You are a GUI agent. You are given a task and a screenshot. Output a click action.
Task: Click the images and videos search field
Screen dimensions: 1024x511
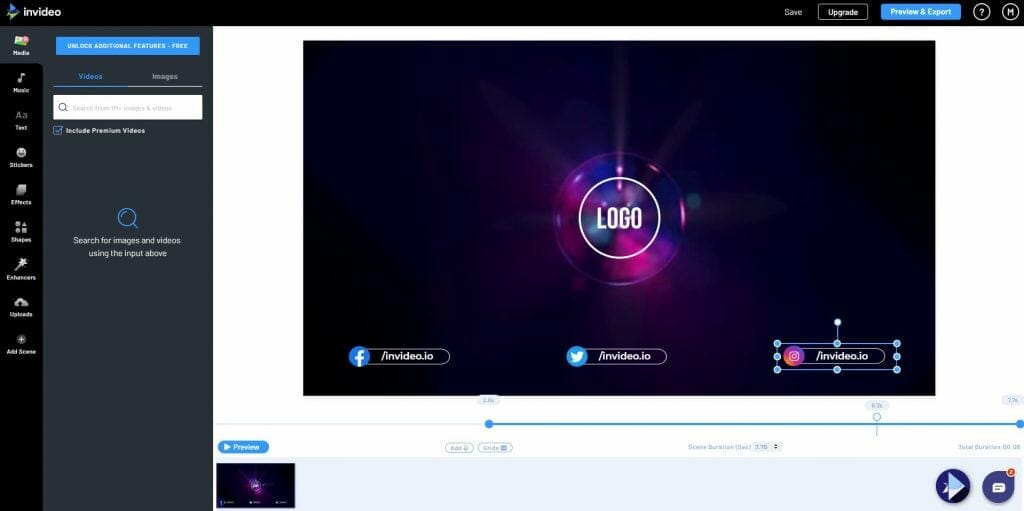point(128,107)
